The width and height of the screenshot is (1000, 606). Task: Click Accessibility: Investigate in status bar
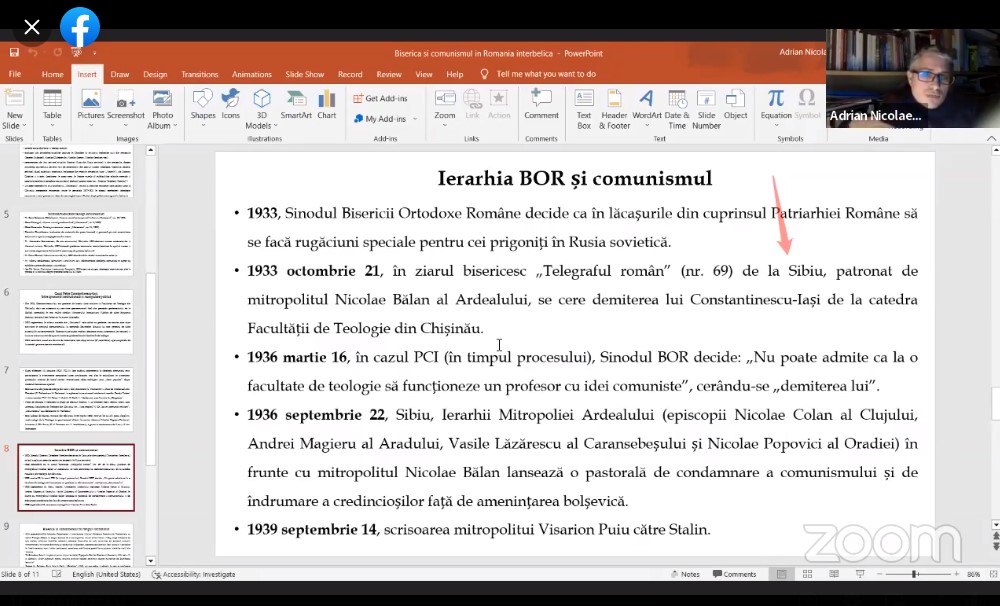193,574
